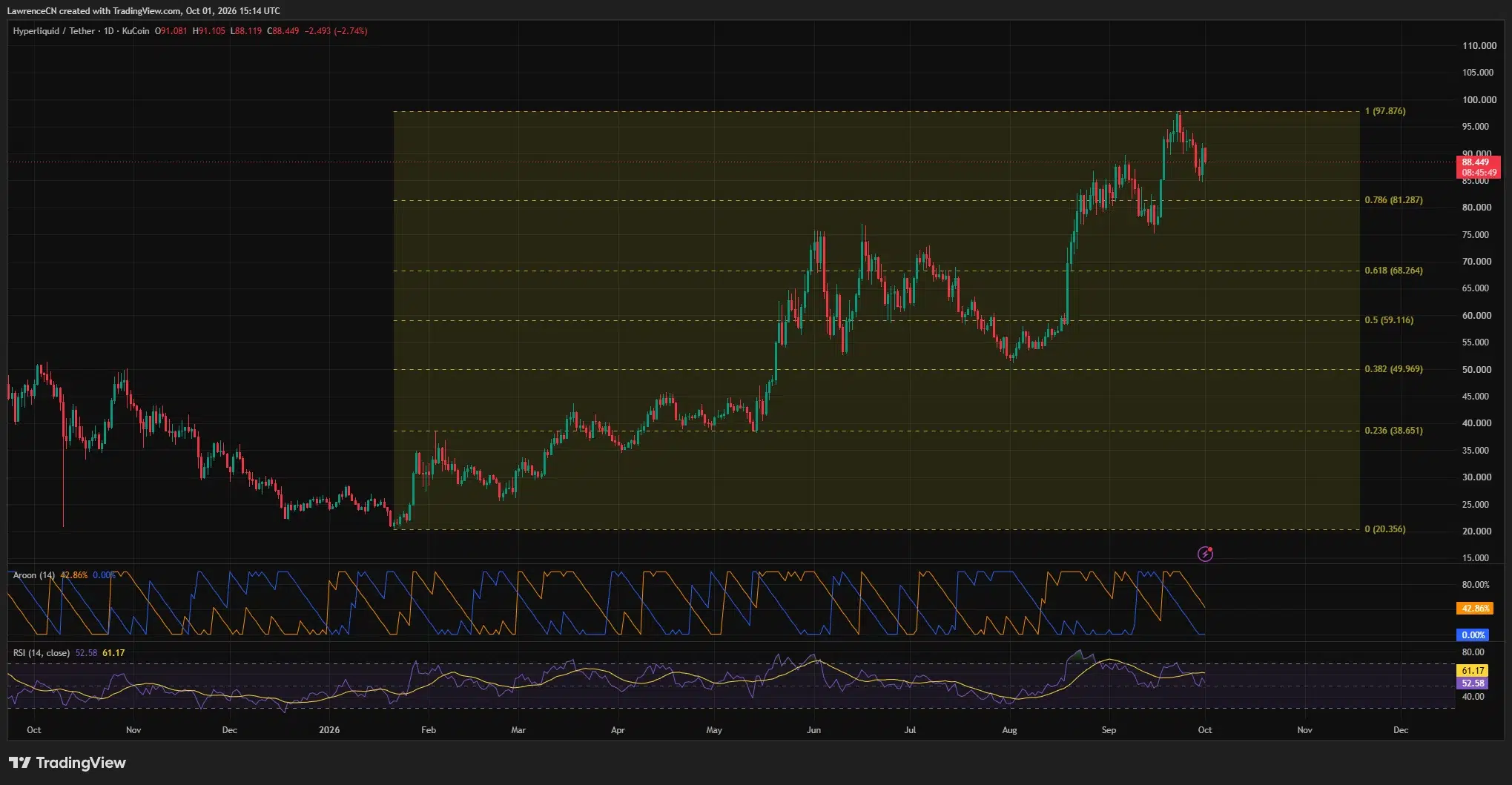Select the Fibonacci 0.382 (49.969) label
The width and height of the screenshot is (1512, 785).
[1393, 369]
